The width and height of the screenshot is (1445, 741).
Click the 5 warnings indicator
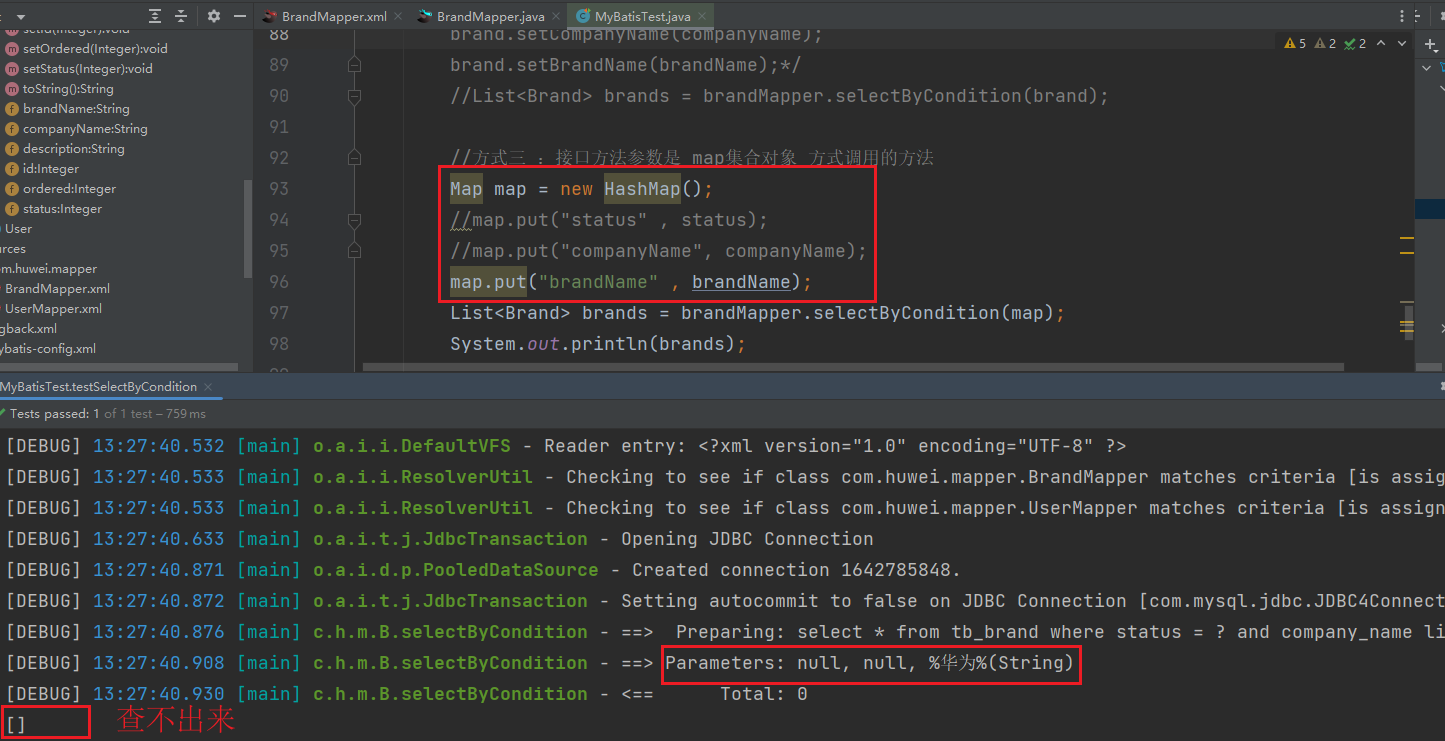click(1294, 43)
